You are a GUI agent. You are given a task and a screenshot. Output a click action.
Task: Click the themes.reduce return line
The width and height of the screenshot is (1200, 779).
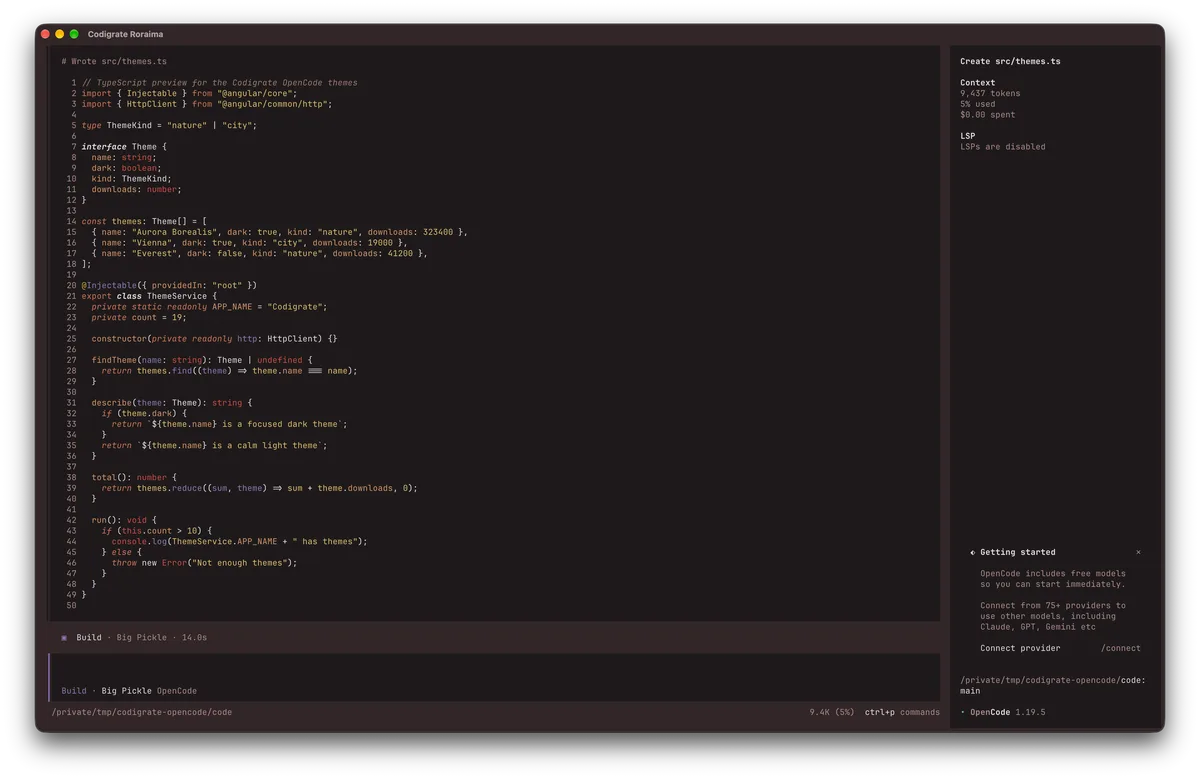pos(259,488)
